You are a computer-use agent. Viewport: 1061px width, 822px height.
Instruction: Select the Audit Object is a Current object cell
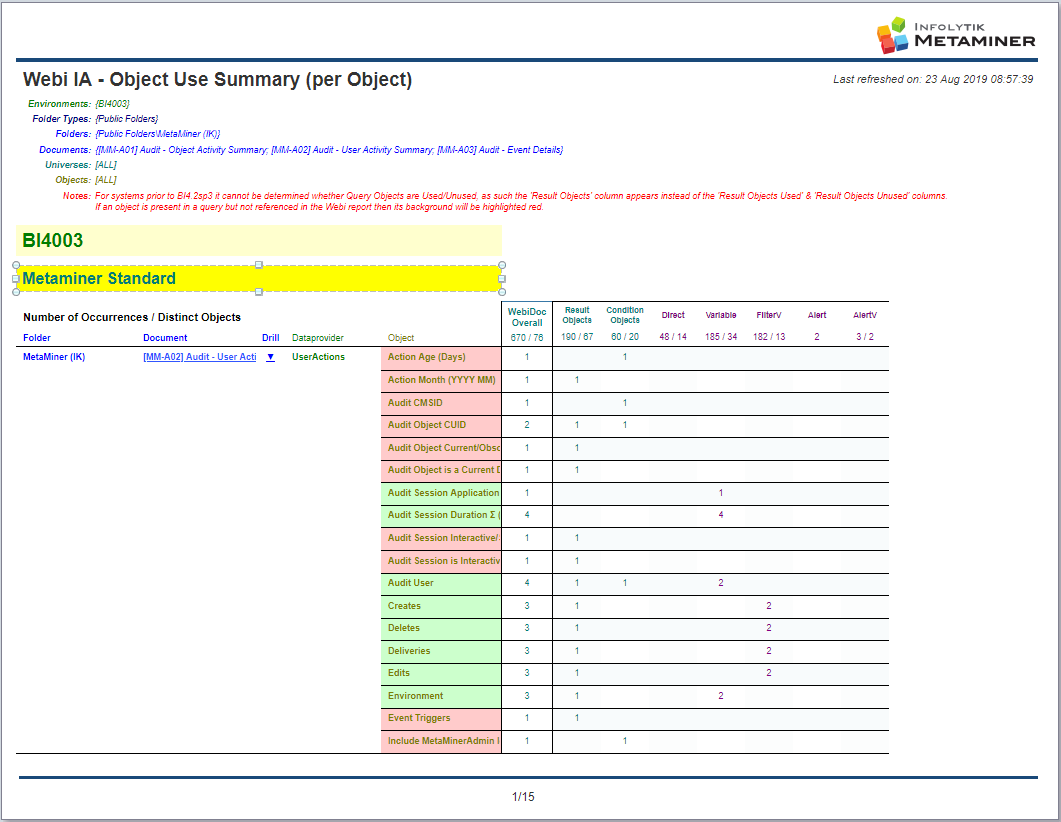[x=441, y=471]
